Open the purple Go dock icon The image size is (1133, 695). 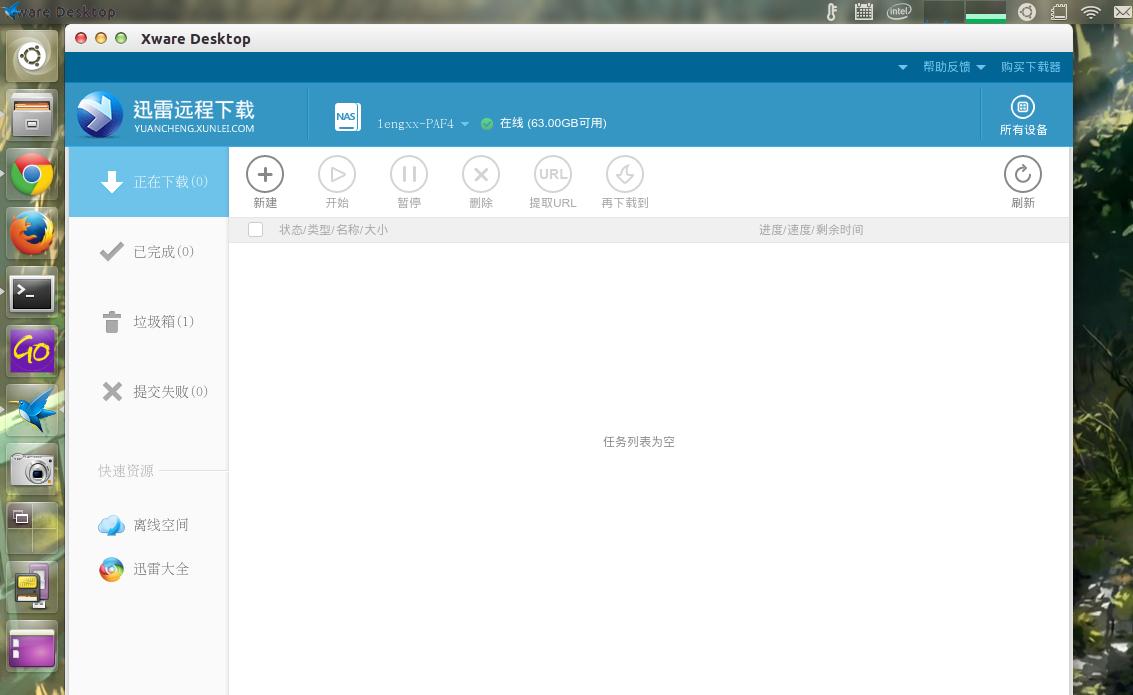coord(32,351)
